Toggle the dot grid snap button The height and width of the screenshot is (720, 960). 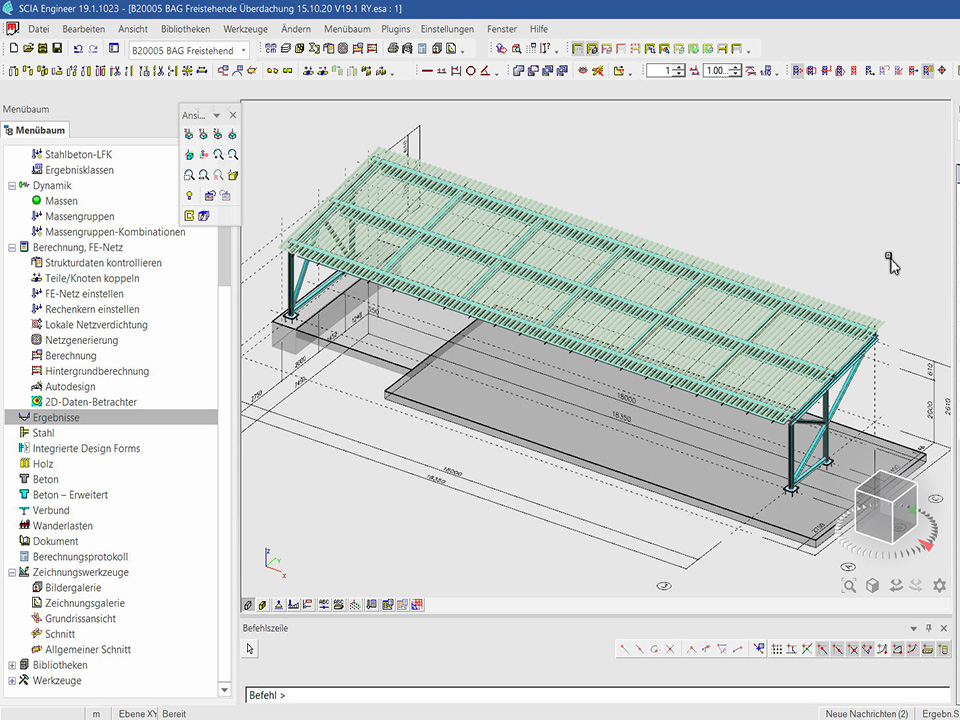pyautogui.click(x=777, y=649)
